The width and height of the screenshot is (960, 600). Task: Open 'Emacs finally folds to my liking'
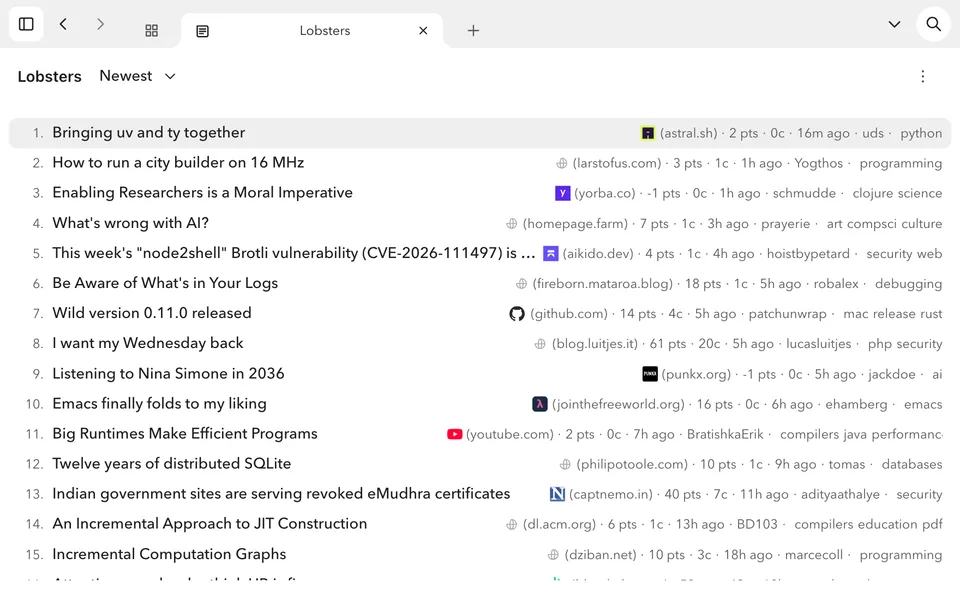coord(159,403)
